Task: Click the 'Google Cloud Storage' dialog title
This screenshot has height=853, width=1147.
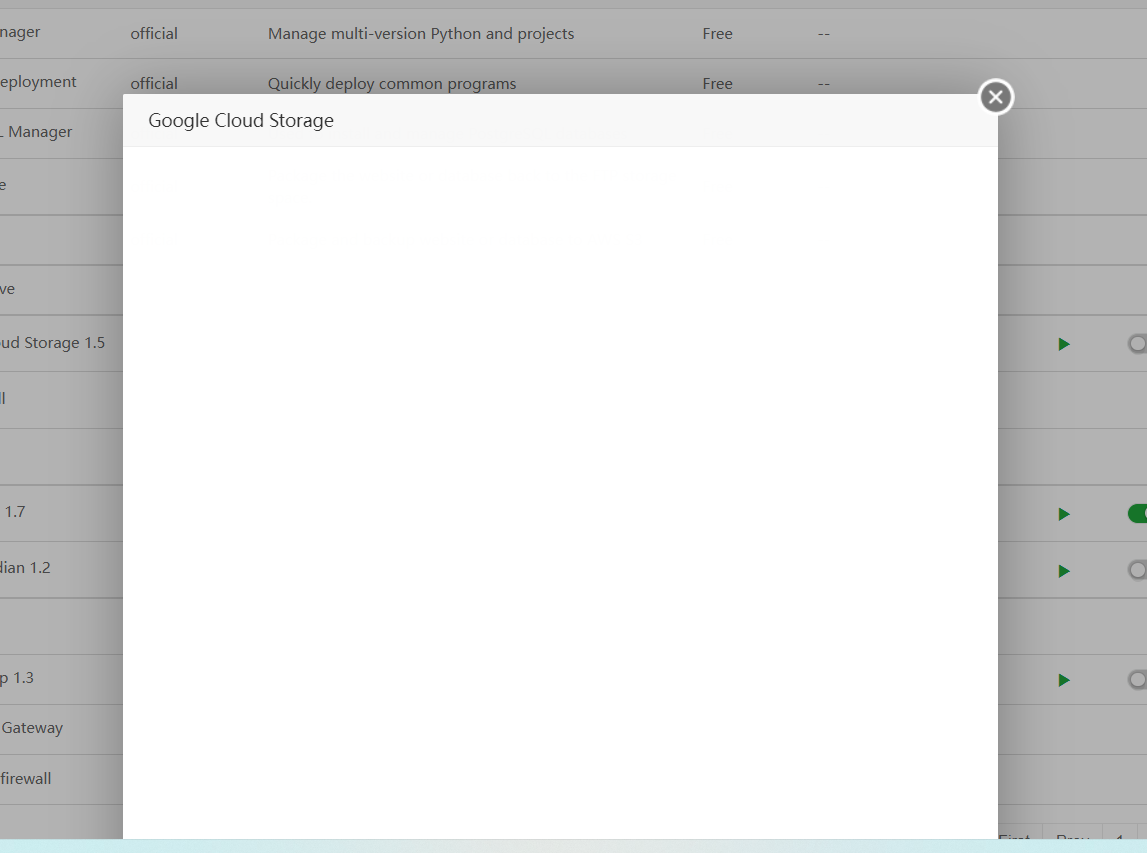Action: (241, 121)
